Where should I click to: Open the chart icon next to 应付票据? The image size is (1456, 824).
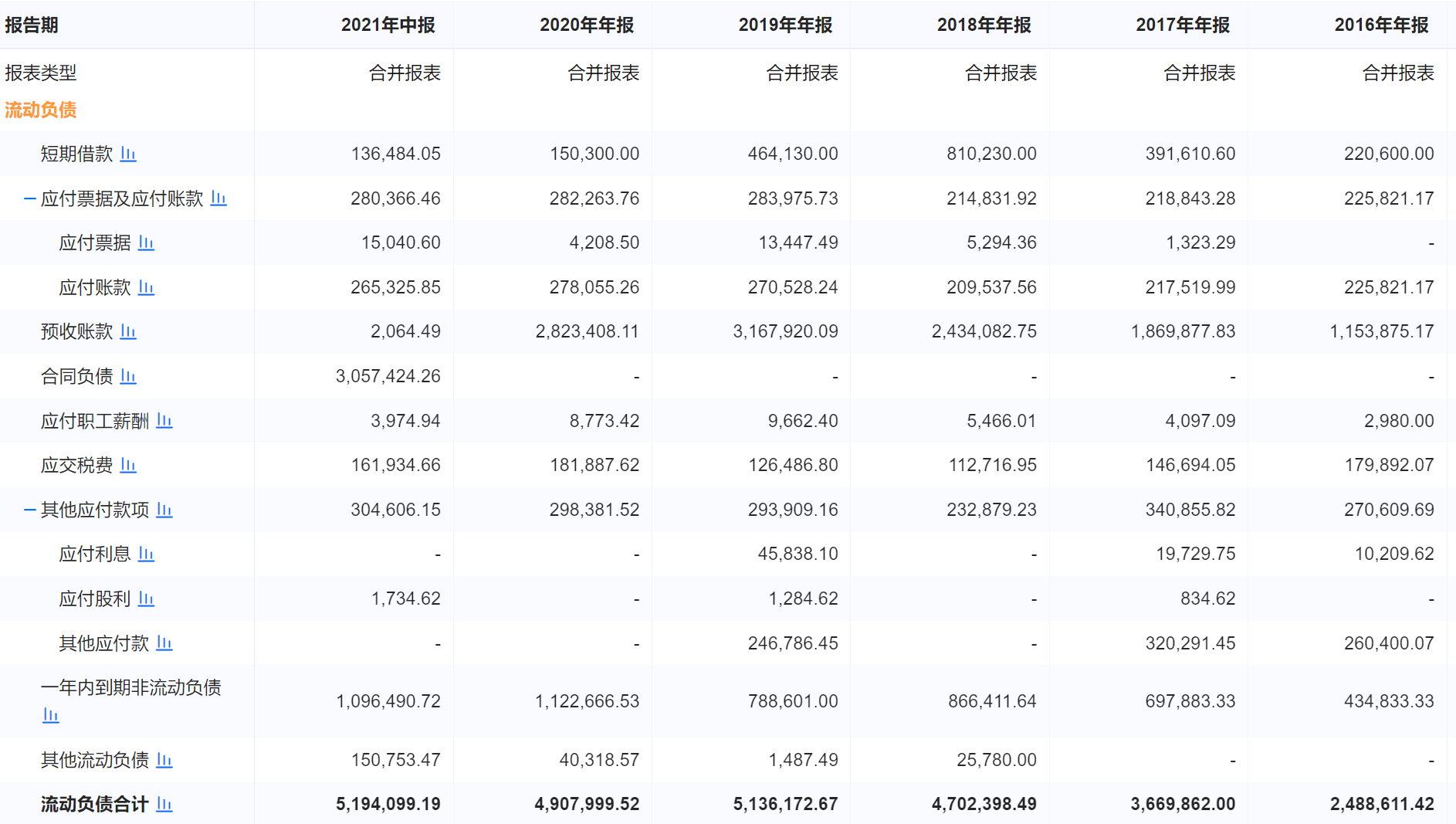(147, 242)
